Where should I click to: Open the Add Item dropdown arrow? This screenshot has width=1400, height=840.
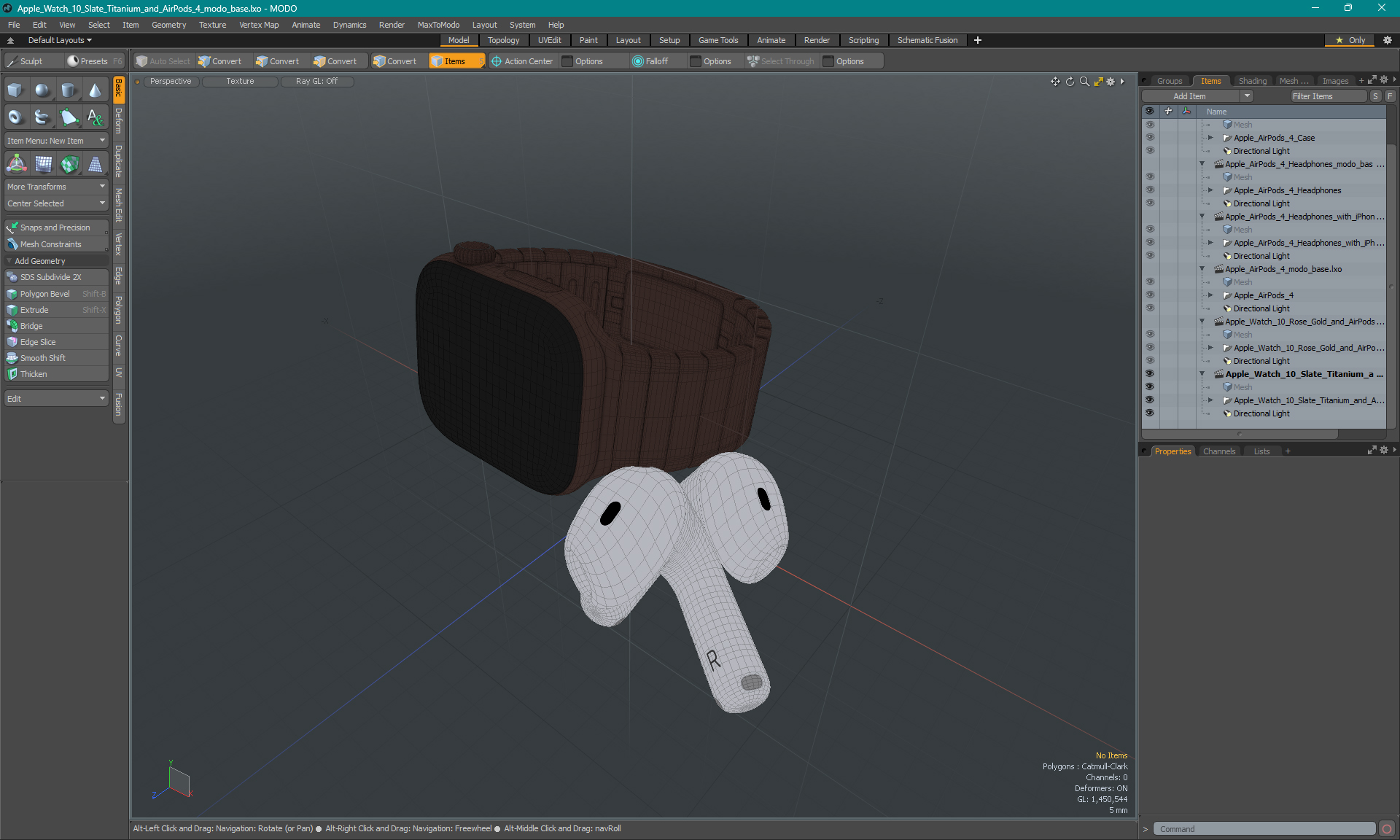coord(1247,96)
